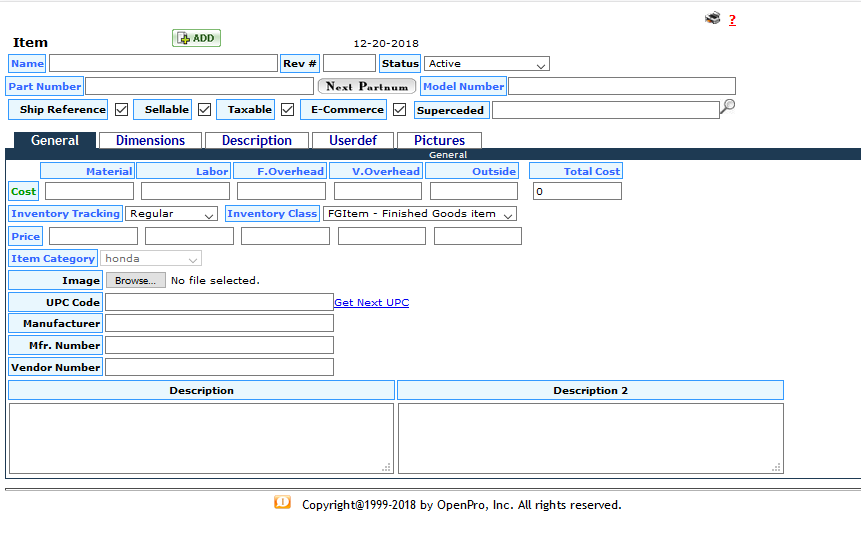Image resolution: width=861 pixels, height=553 pixels.
Task: Open help via the red question mark
Action: coord(732,20)
